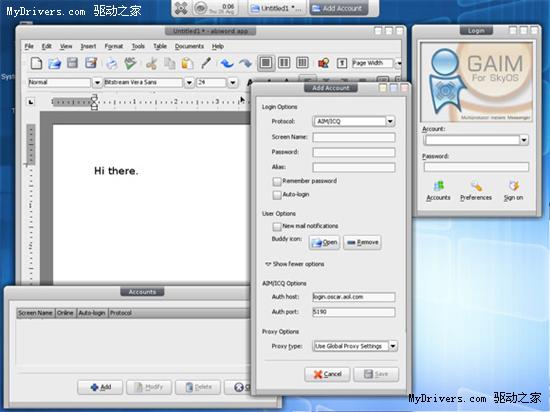The image size is (550, 412).
Task: Open the Page Width zoom dropdown
Action: click(x=398, y=63)
